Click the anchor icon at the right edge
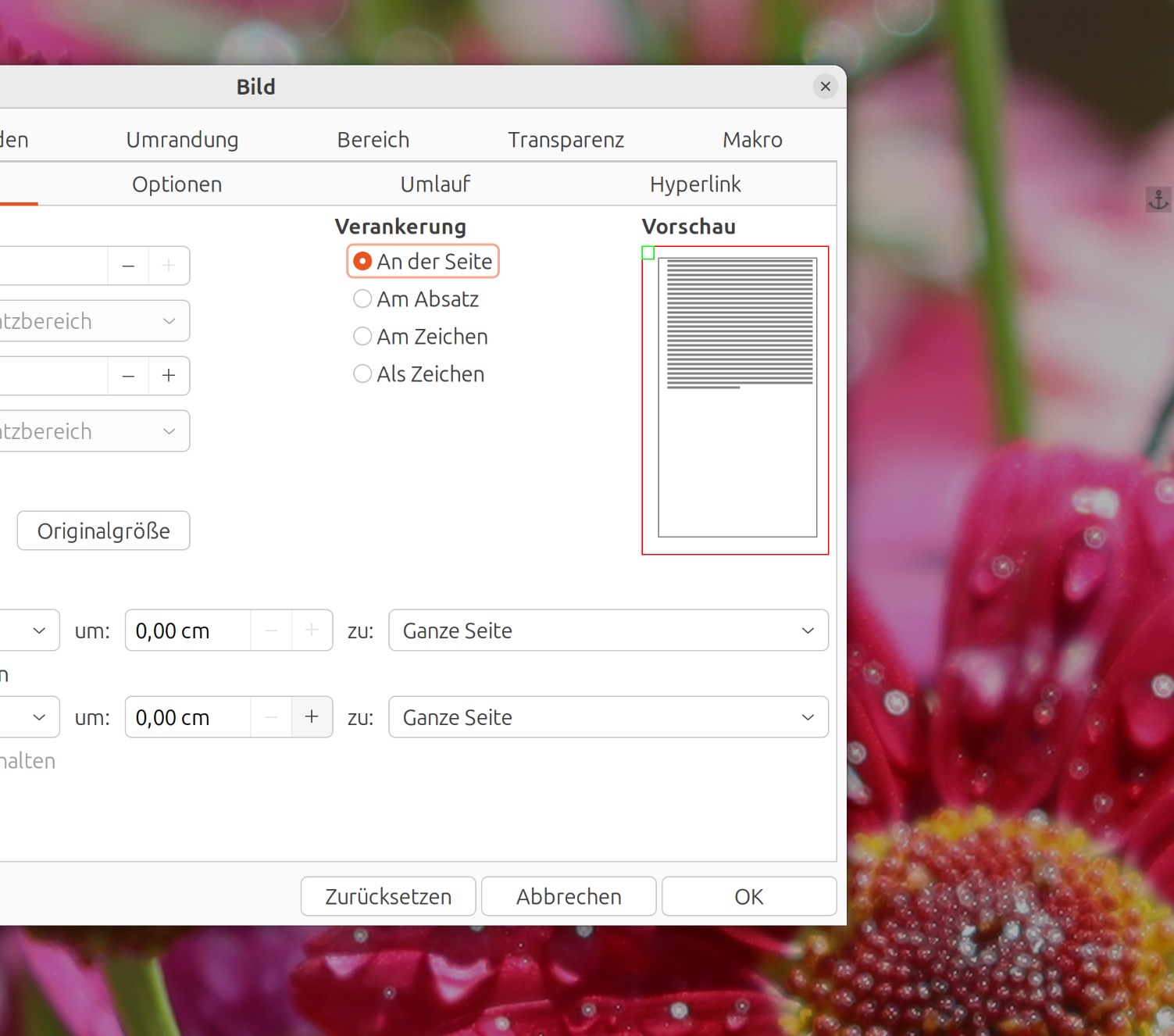Viewport: 1174px width, 1036px height. pyautogui.click(x=1158, y=200)
